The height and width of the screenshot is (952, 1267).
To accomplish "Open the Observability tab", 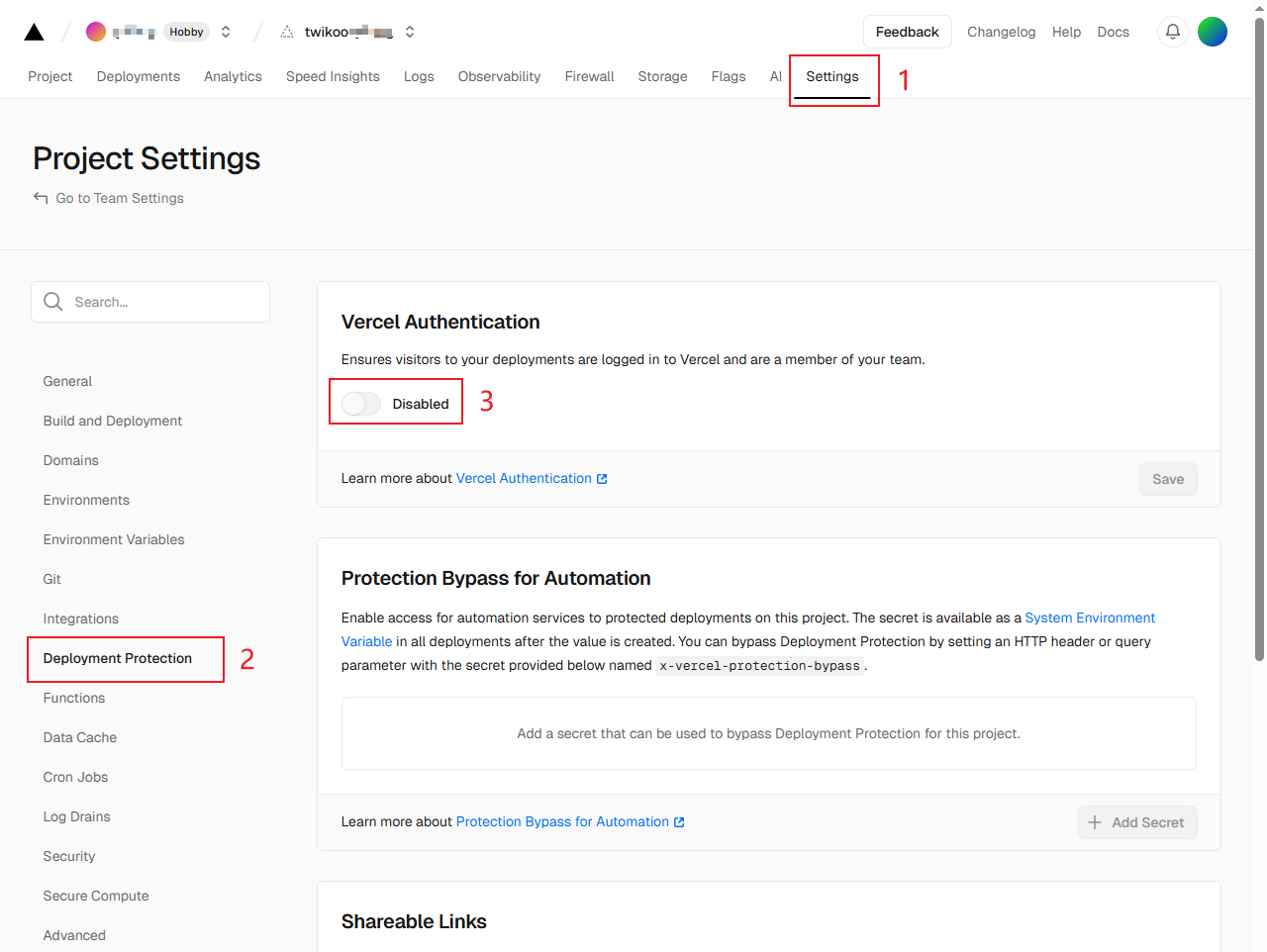I will (x=499, y=76).
